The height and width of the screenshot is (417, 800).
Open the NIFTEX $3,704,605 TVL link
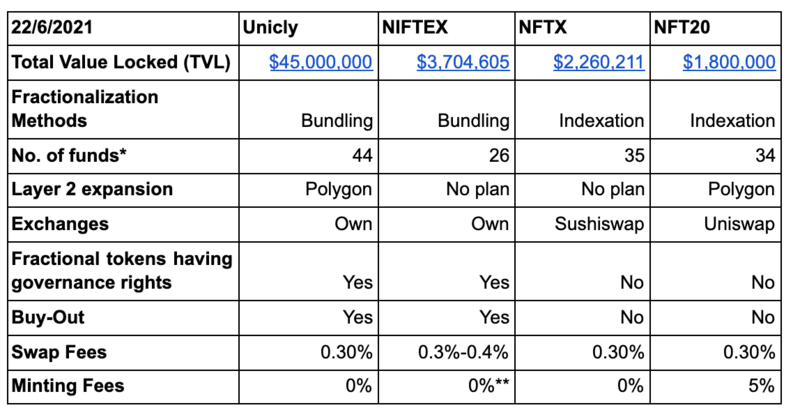pyautogui.click(x=463, y=62)
